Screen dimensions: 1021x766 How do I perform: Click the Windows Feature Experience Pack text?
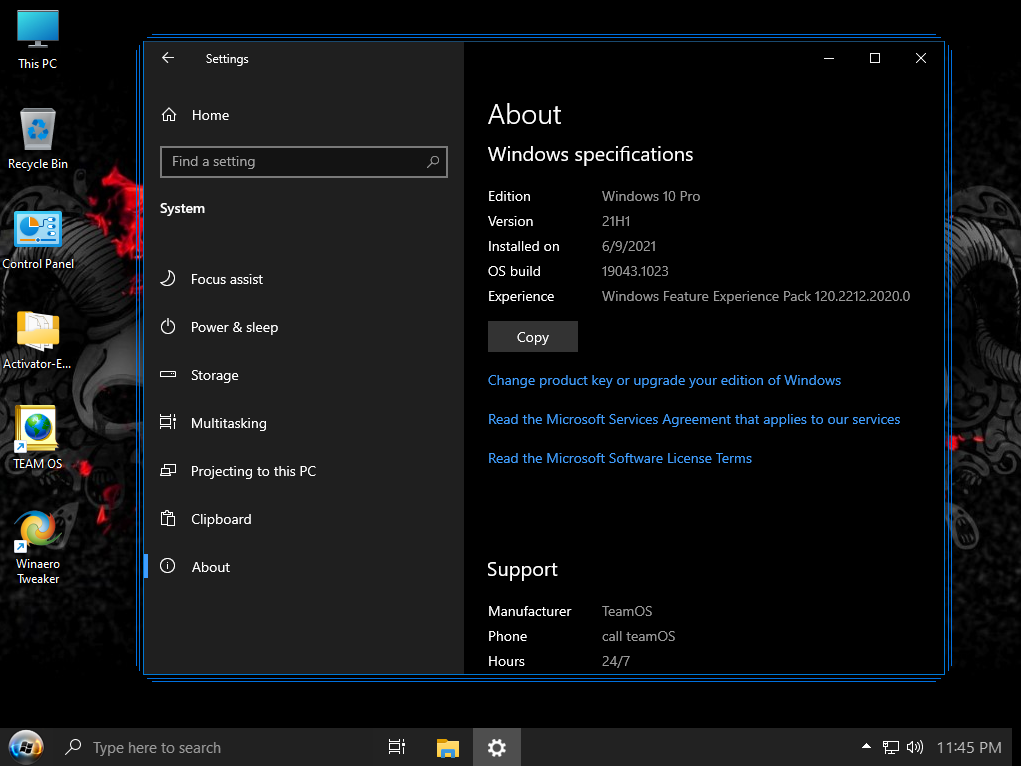pos(756,296)
